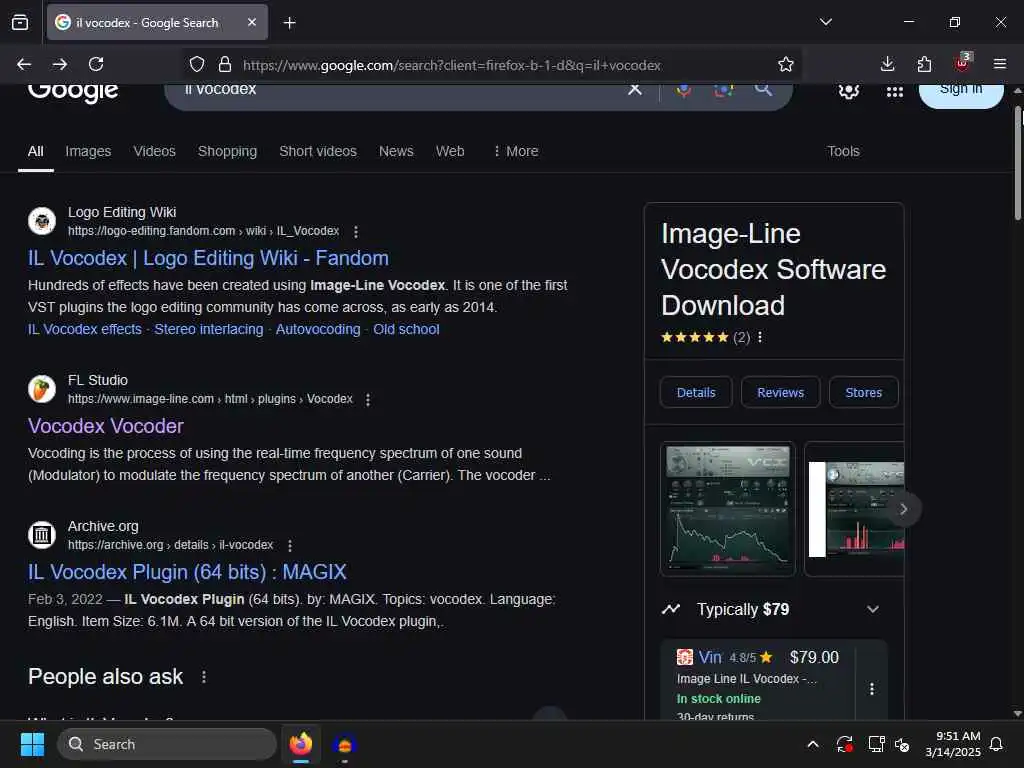Open the search Tools options

click(843, 151)
